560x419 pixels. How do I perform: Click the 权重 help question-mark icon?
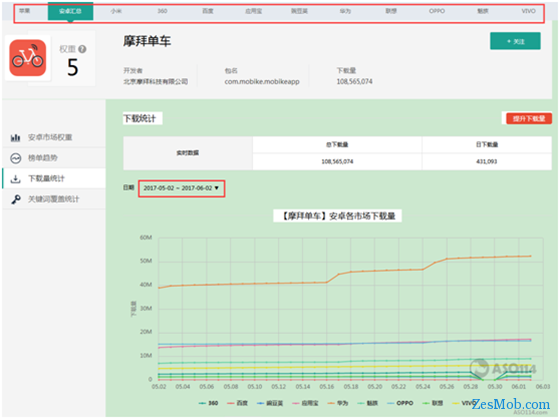click(82, 49)
